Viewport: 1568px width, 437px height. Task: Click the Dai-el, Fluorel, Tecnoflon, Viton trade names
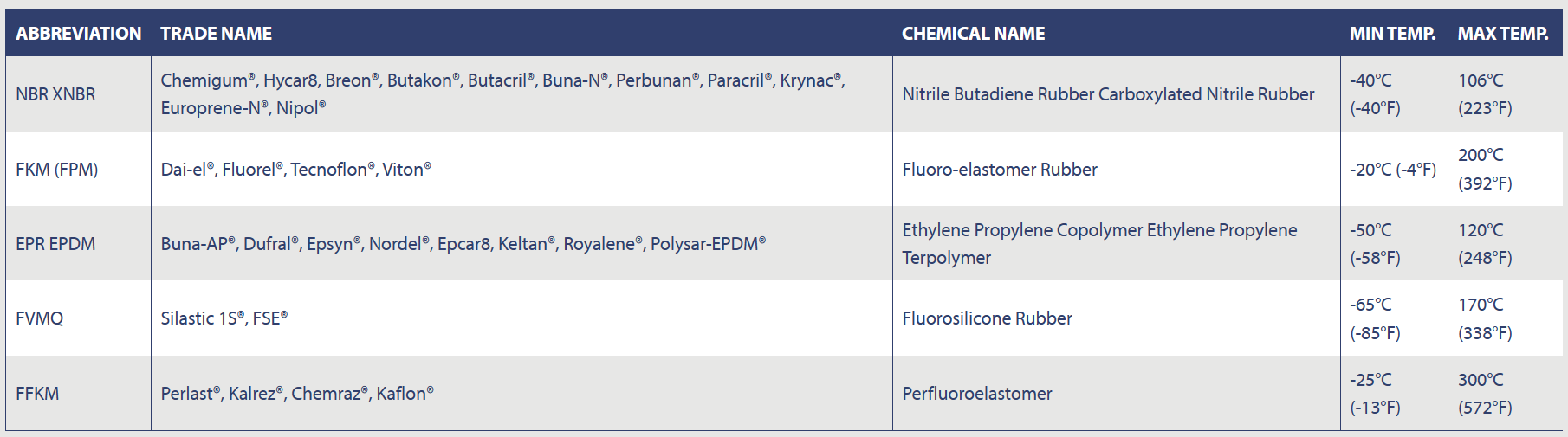pos(295,170)
